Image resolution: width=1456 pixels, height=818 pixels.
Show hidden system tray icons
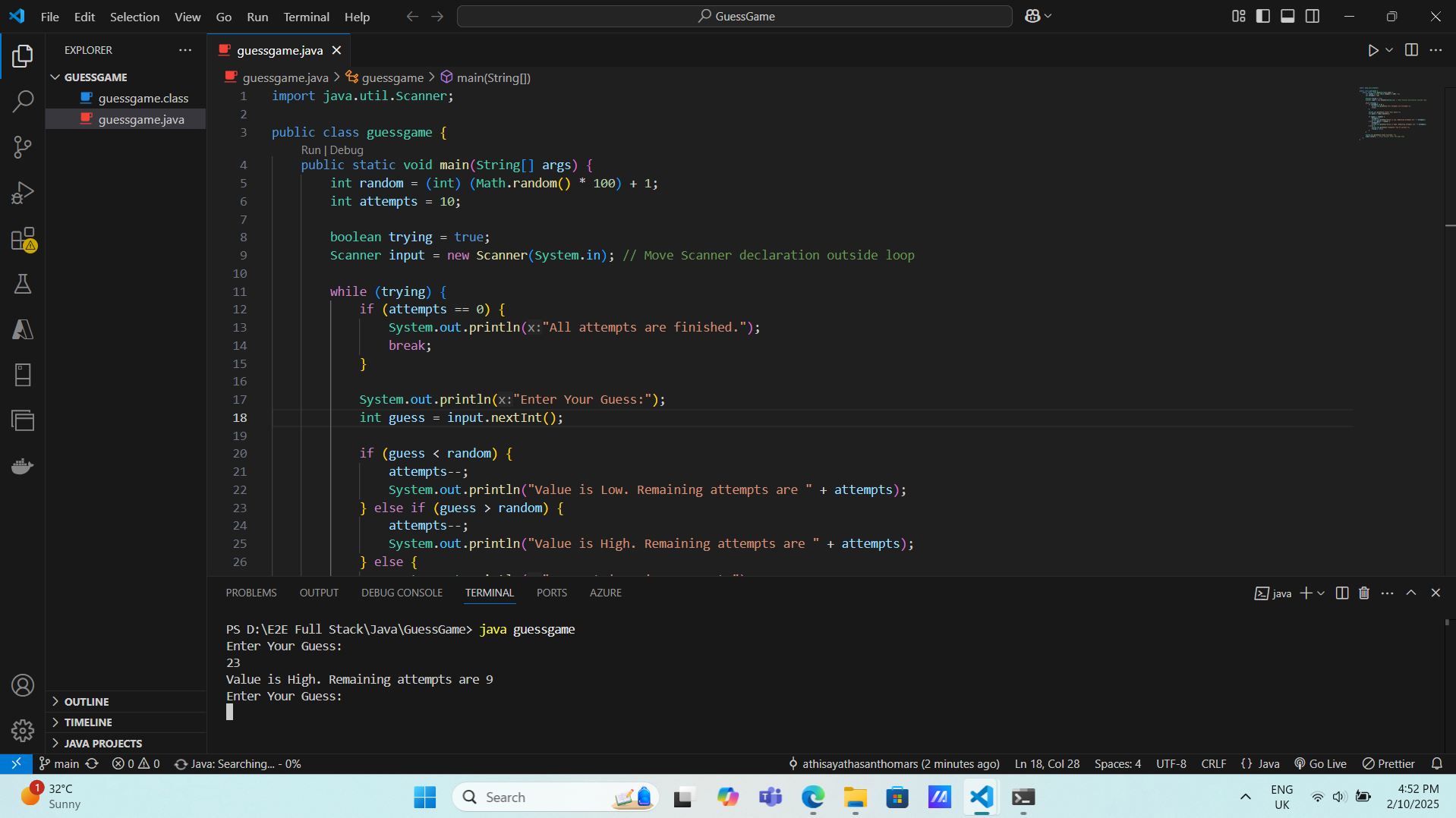[x=1246, y=797]
